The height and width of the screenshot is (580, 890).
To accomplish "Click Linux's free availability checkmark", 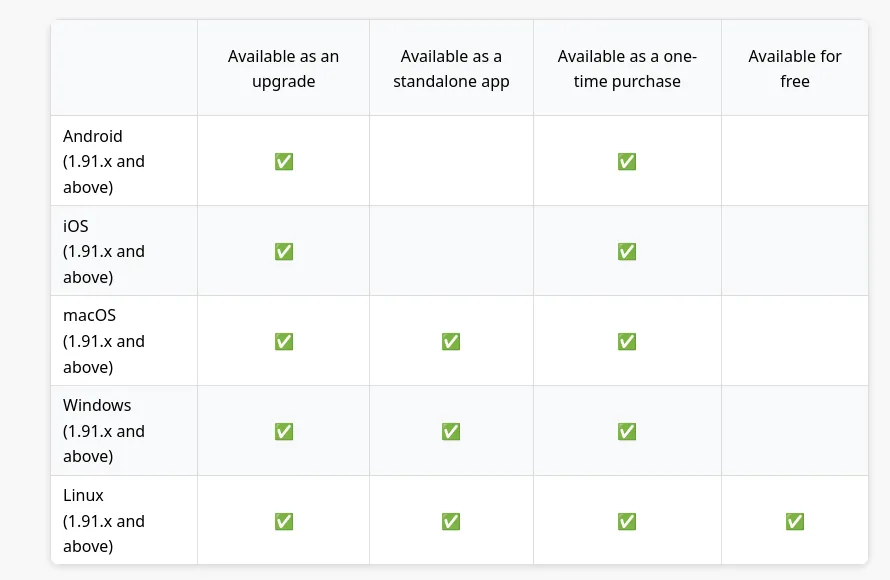I will [x=795, y=521].
